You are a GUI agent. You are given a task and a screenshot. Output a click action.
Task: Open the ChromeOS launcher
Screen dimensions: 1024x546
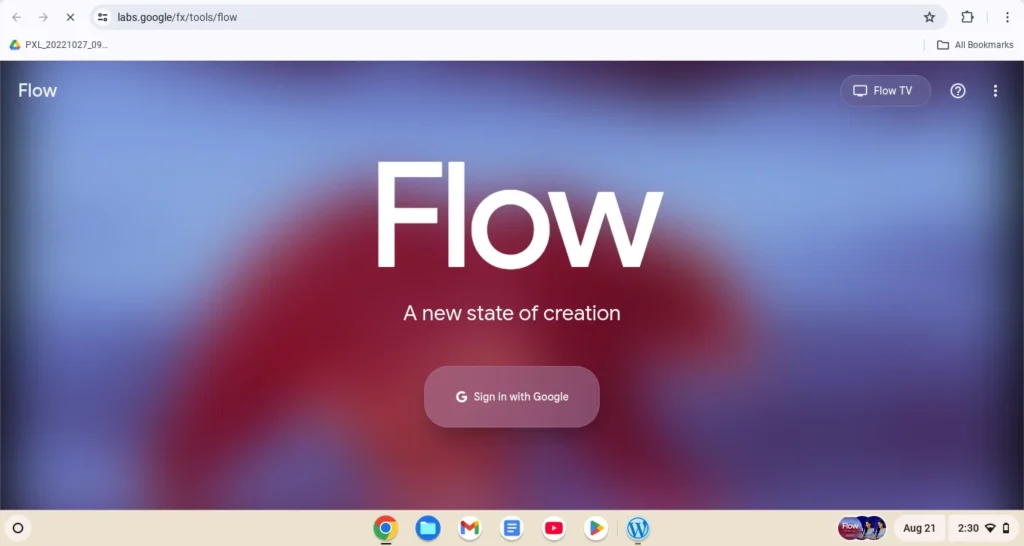(18, 528)
